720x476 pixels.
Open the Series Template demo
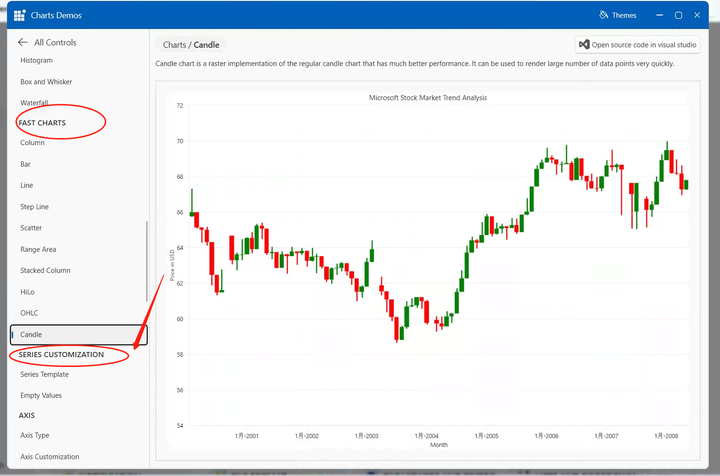pos(45,374)
